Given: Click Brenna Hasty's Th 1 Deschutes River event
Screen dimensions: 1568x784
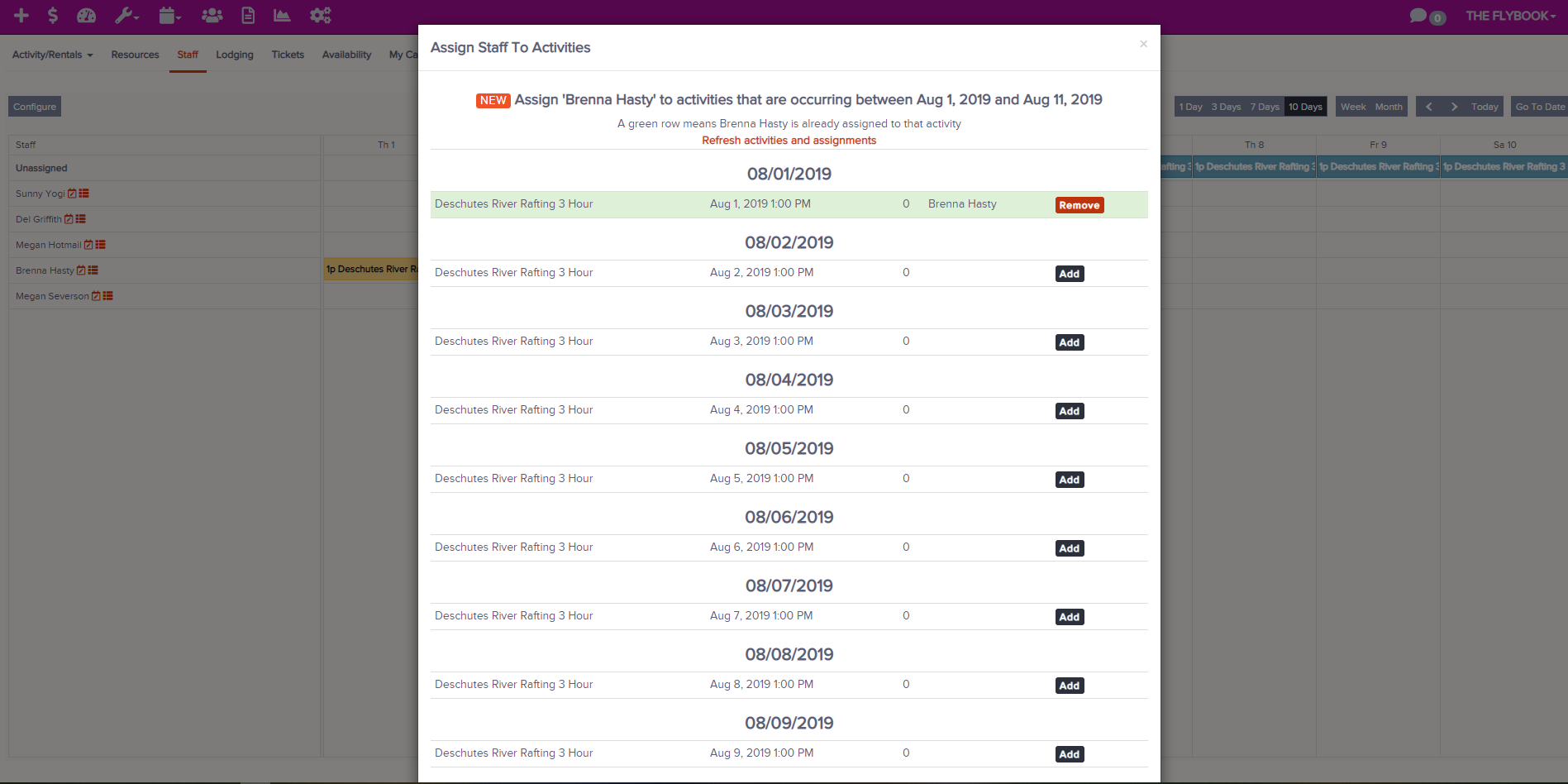Looking at the screenshot, I should (x=371, y=269).
